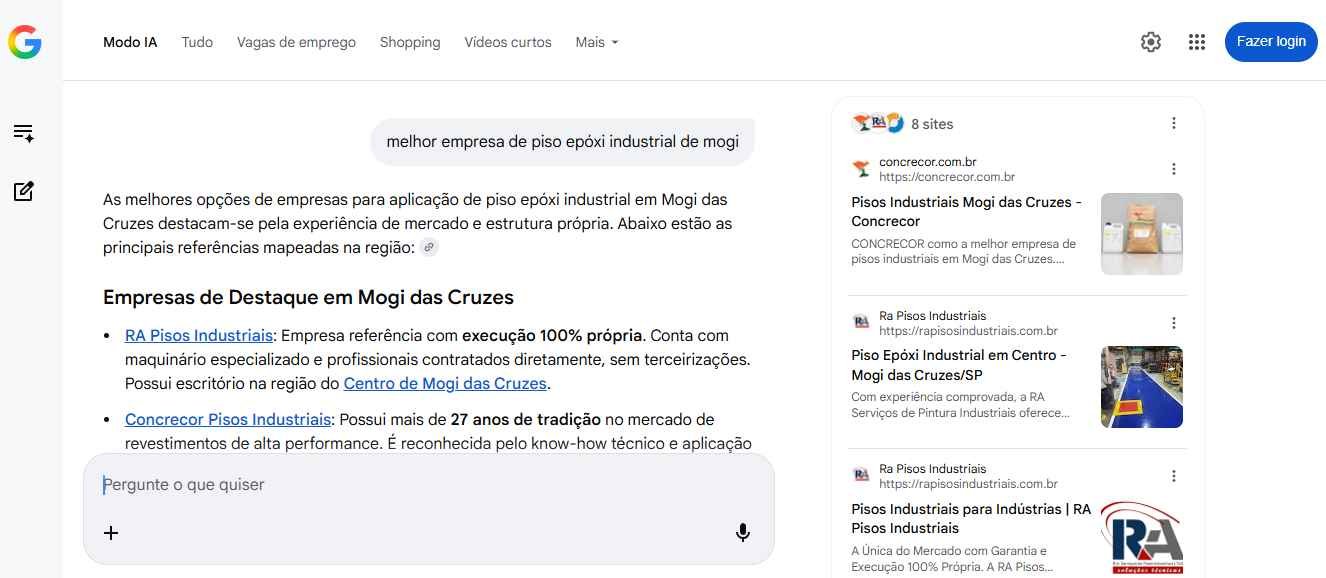Screen dimensions: 1326x578
Task: Click the CONCRECOR como a melhor empresa snippet
Action: click(x=964, y=251)
